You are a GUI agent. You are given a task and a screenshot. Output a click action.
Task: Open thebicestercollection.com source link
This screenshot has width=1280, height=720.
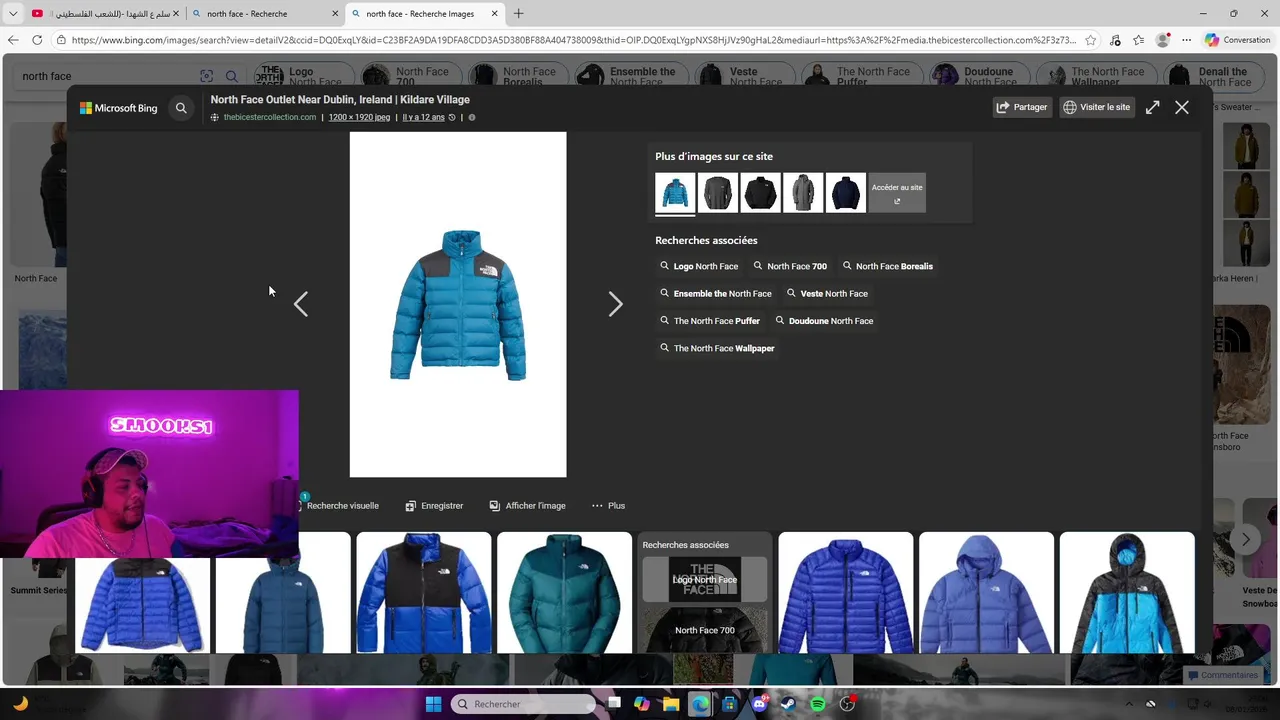click(x=270, y=117)
